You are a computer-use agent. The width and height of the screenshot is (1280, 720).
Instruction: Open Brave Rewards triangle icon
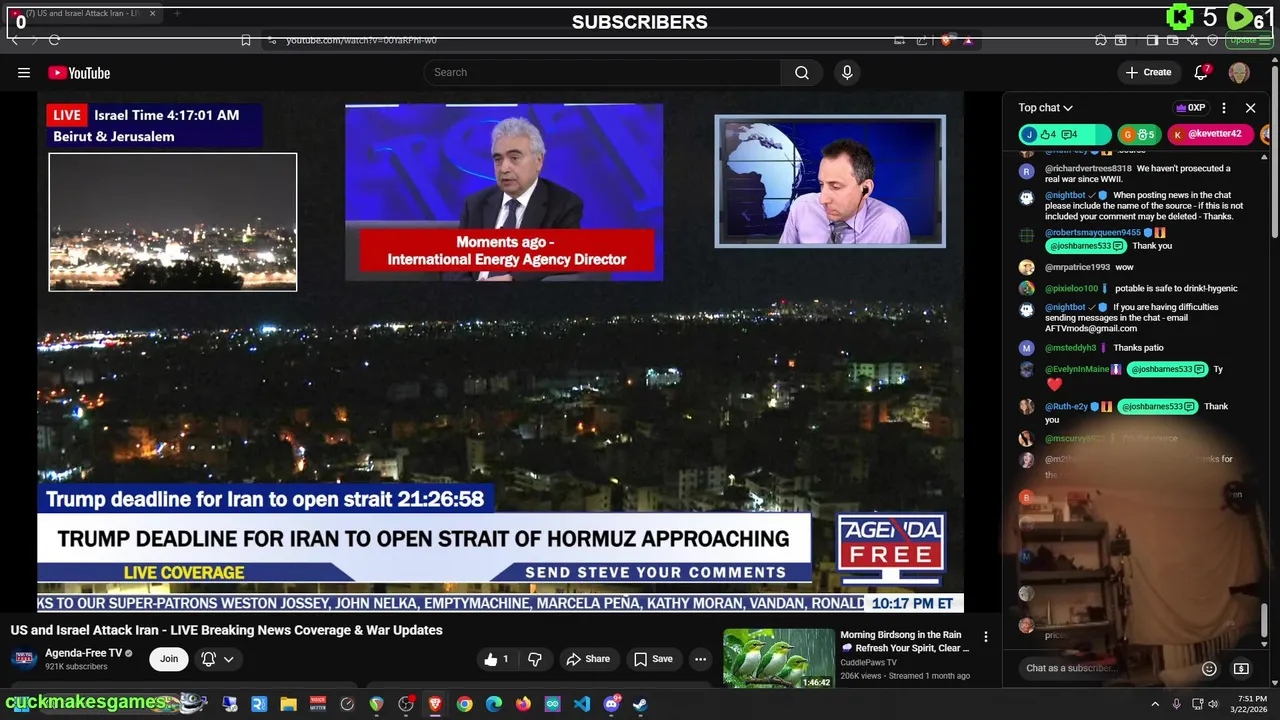pyautogui.click(x=967, y=40)
